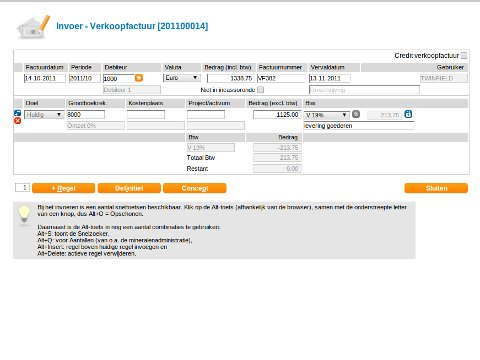
Task: Click the 'Alt+Delete: actieve regel verwijderen' tip line
Action: point(87,254)
